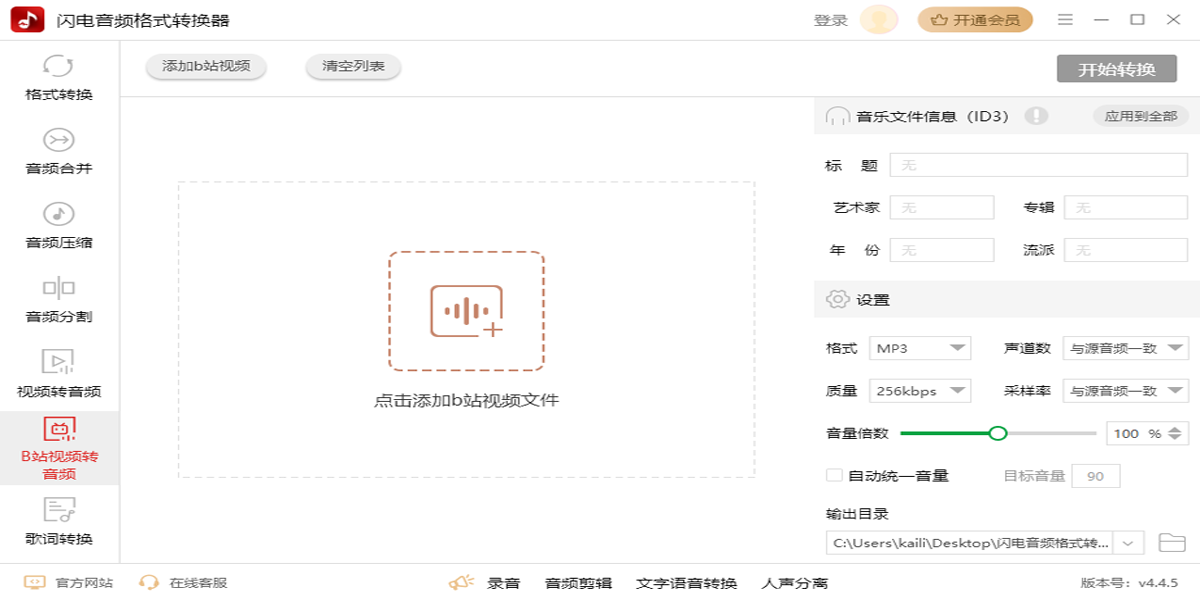
Task: Click the user avatar icon
Action: [x=879, y=19]
